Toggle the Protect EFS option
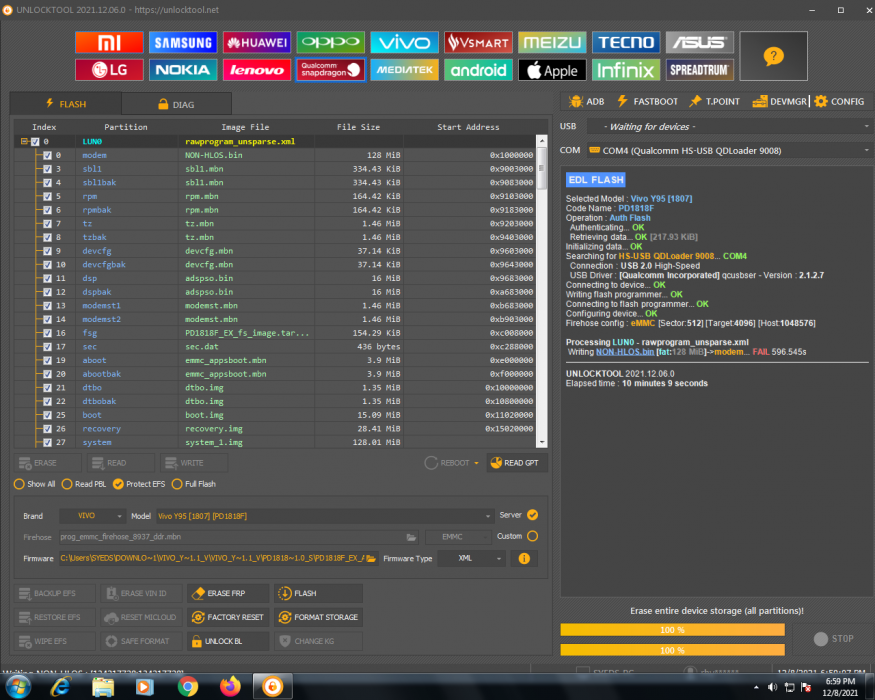The image size is (875, 700). click(139, 484)
